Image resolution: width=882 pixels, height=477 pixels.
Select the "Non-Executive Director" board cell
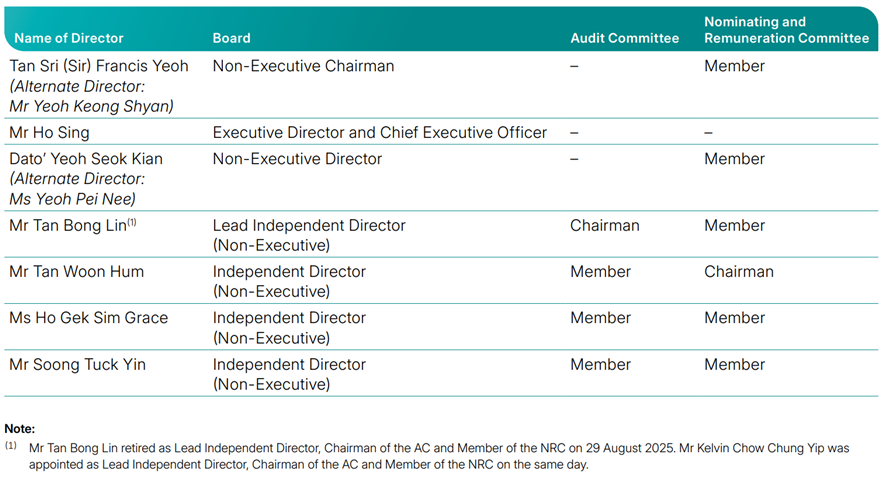297,159
